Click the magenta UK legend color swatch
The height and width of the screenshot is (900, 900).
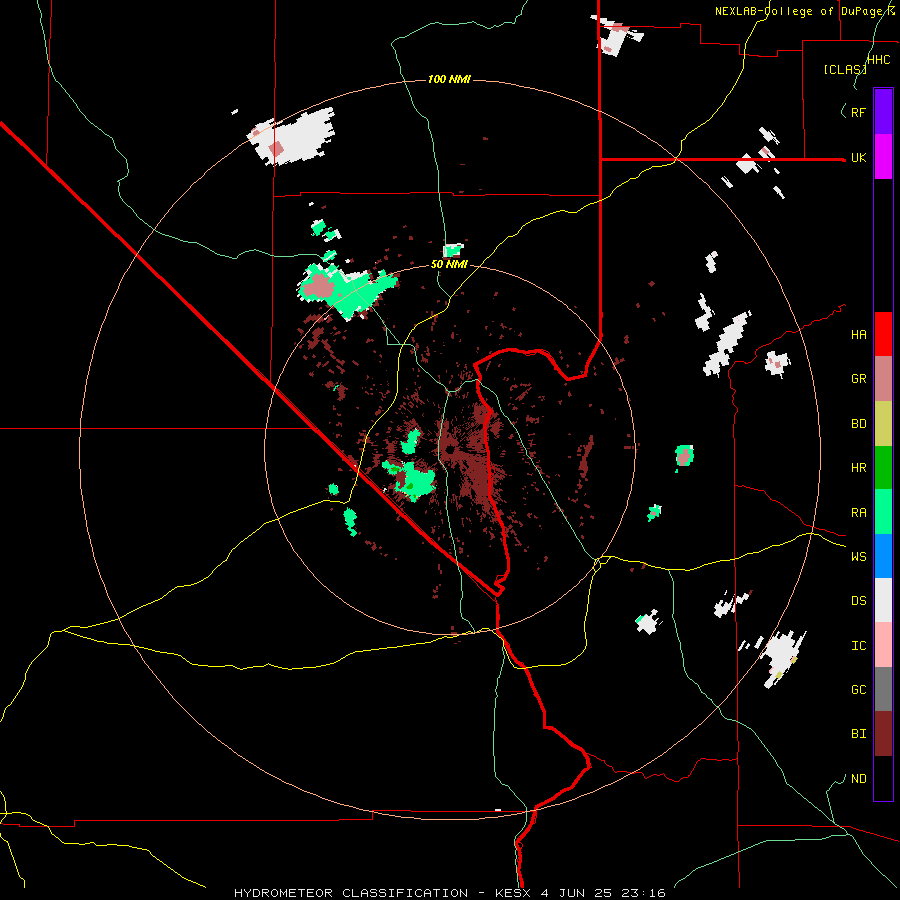pyautogui.click(x=883, y=156)
